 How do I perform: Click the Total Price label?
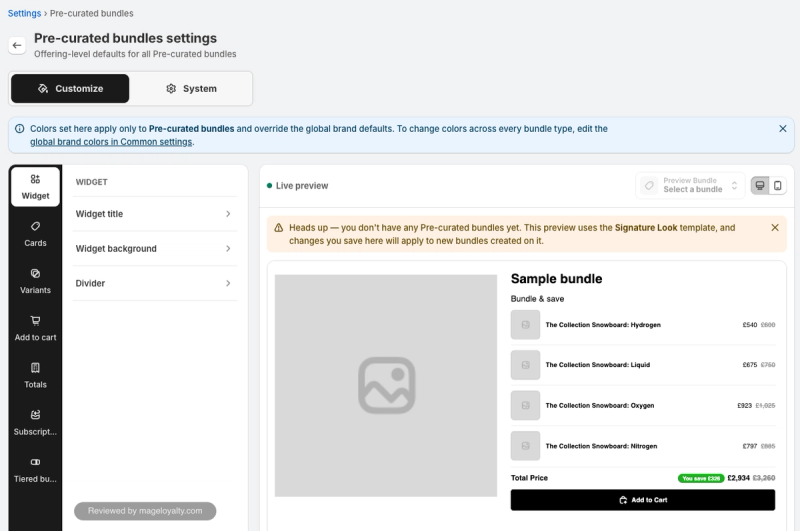point(529,478)
